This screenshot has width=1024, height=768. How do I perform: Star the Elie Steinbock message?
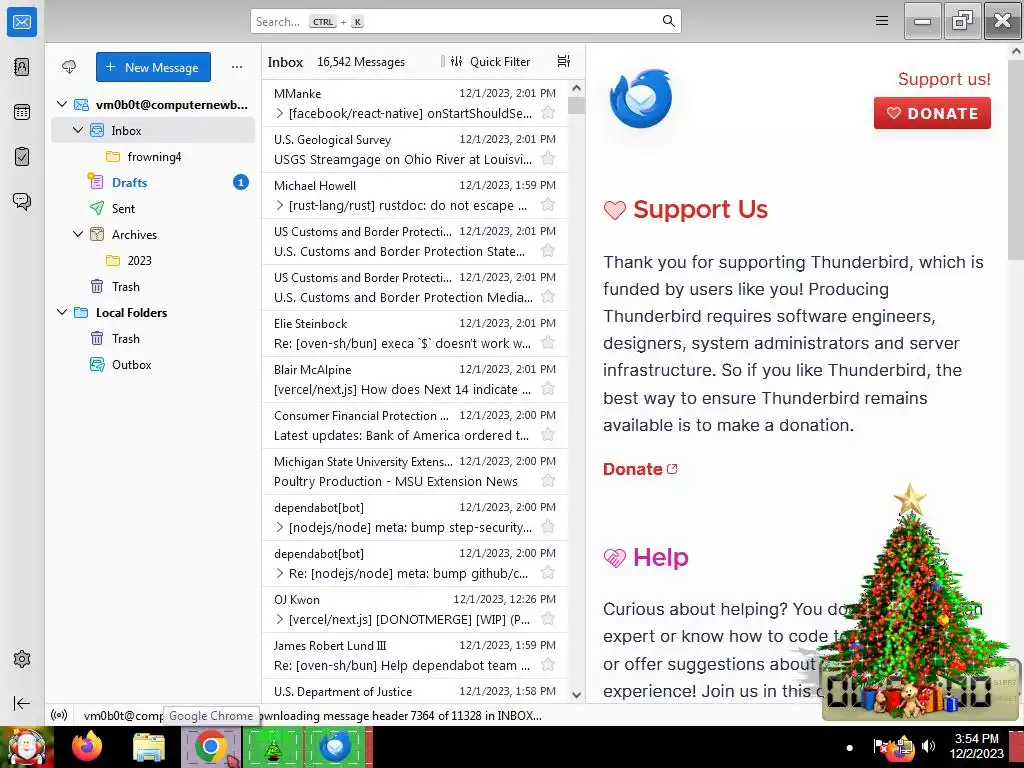point(549,343)
